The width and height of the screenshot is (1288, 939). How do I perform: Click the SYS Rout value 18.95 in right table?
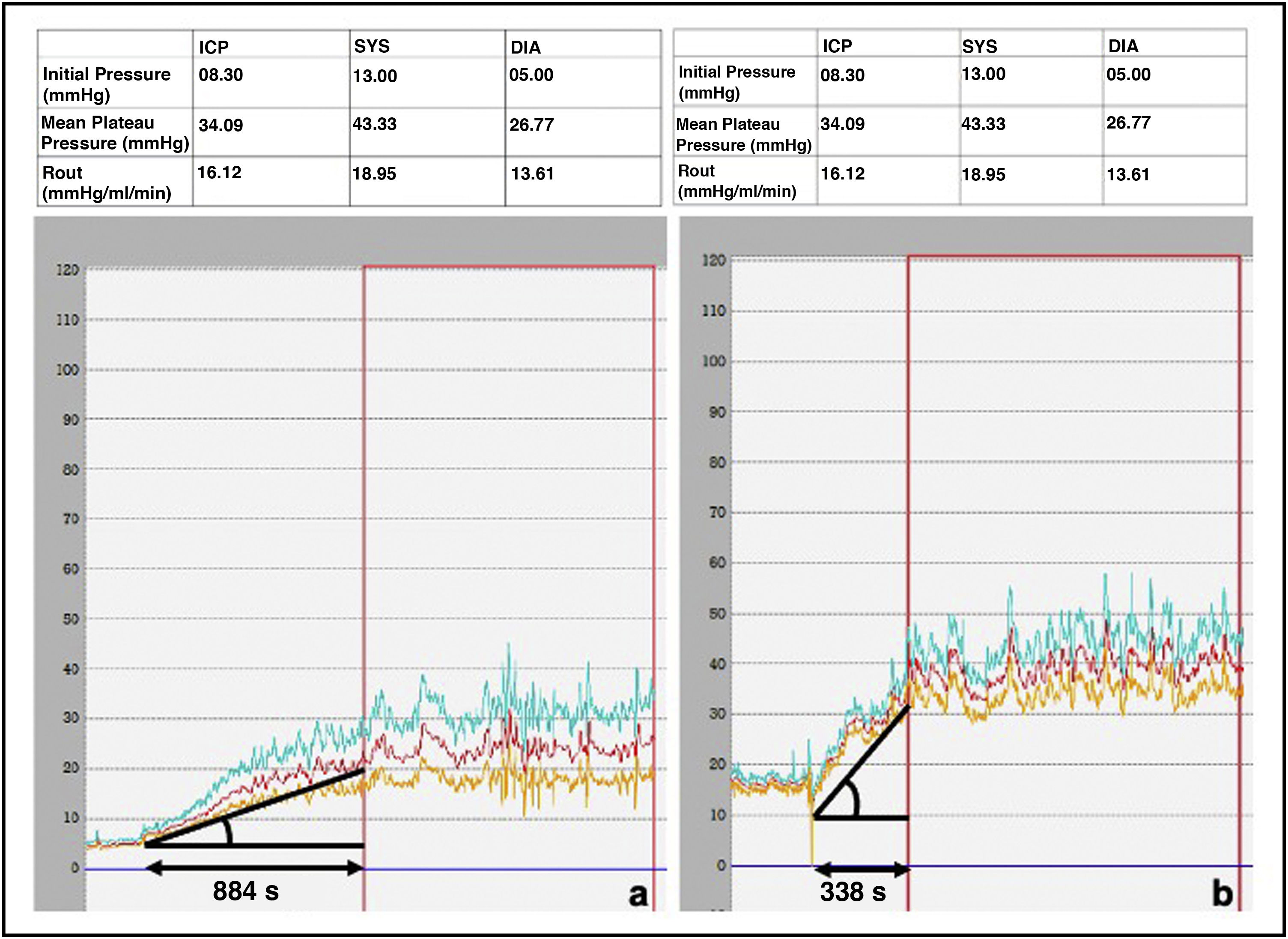click(x=983, y=174)
